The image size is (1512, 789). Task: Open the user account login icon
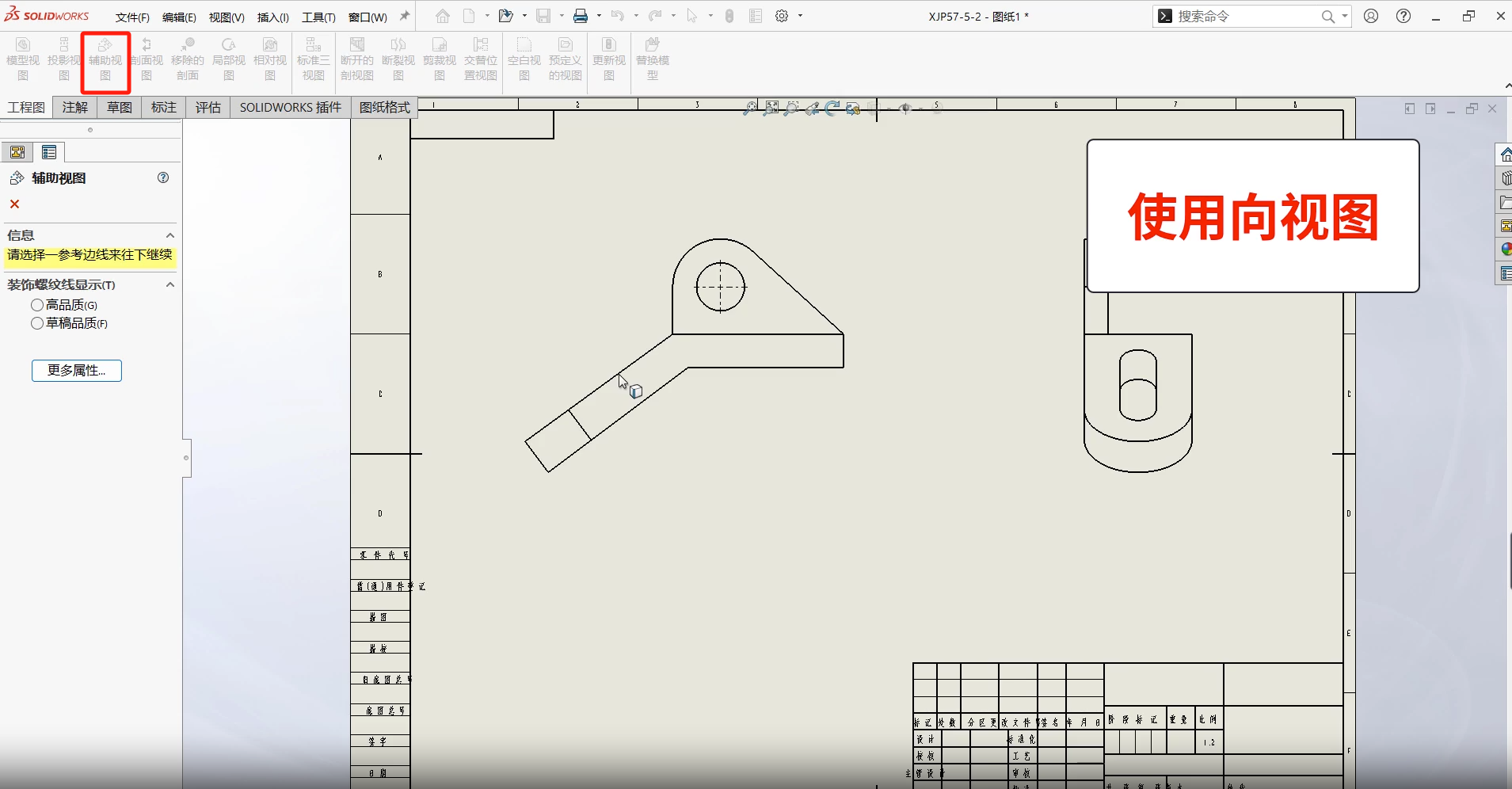[1371, 16]
